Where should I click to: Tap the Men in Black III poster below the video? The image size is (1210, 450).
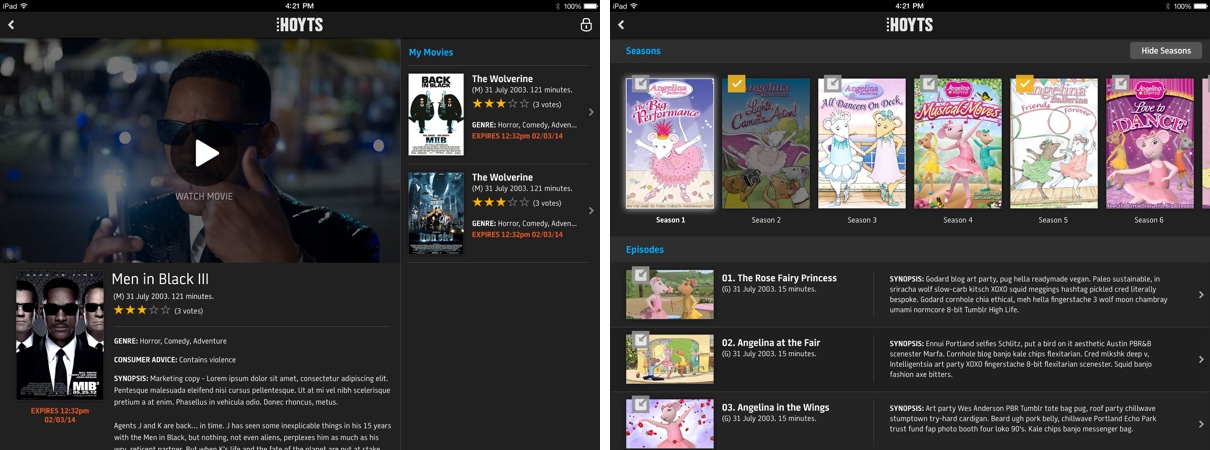coord(60,336)
